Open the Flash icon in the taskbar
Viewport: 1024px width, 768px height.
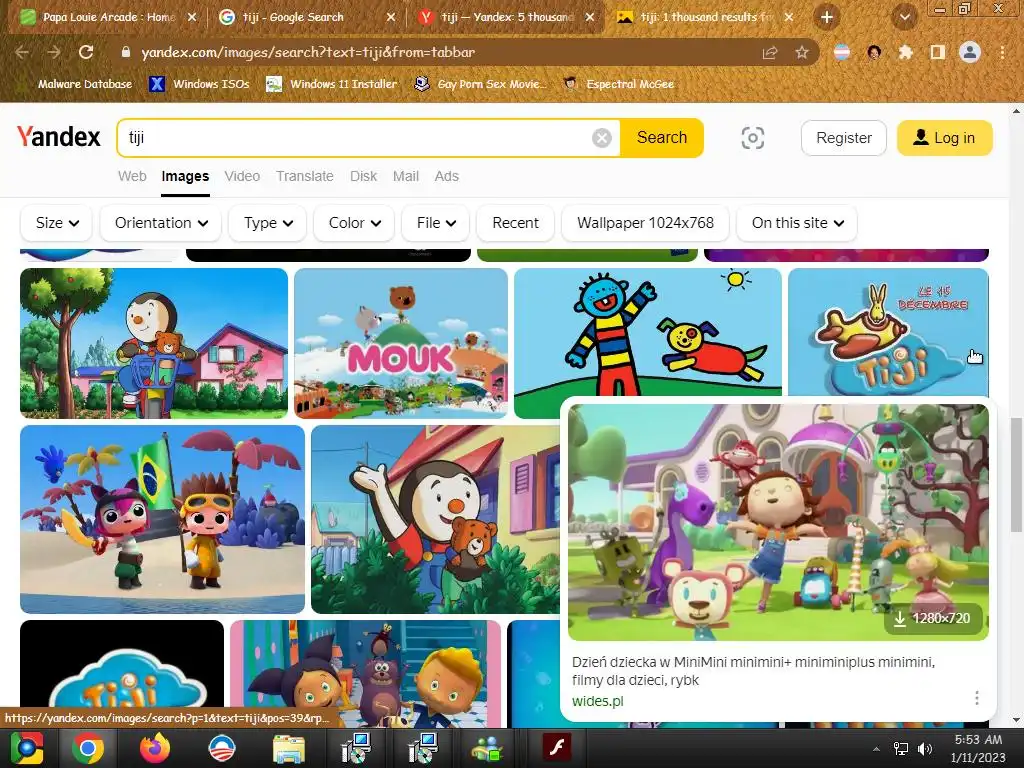click(557, 748)
